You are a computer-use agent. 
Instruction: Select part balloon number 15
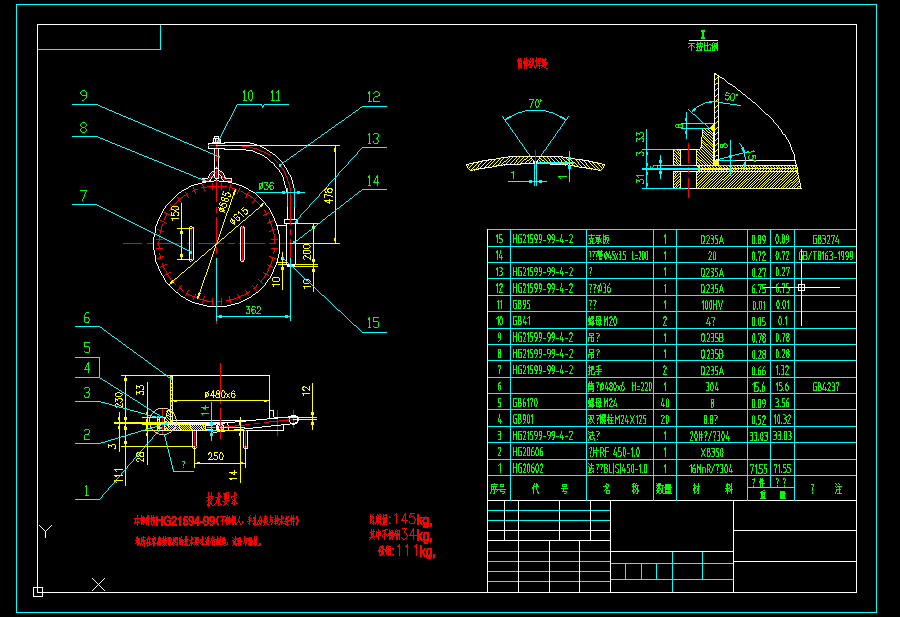point(373,323)
